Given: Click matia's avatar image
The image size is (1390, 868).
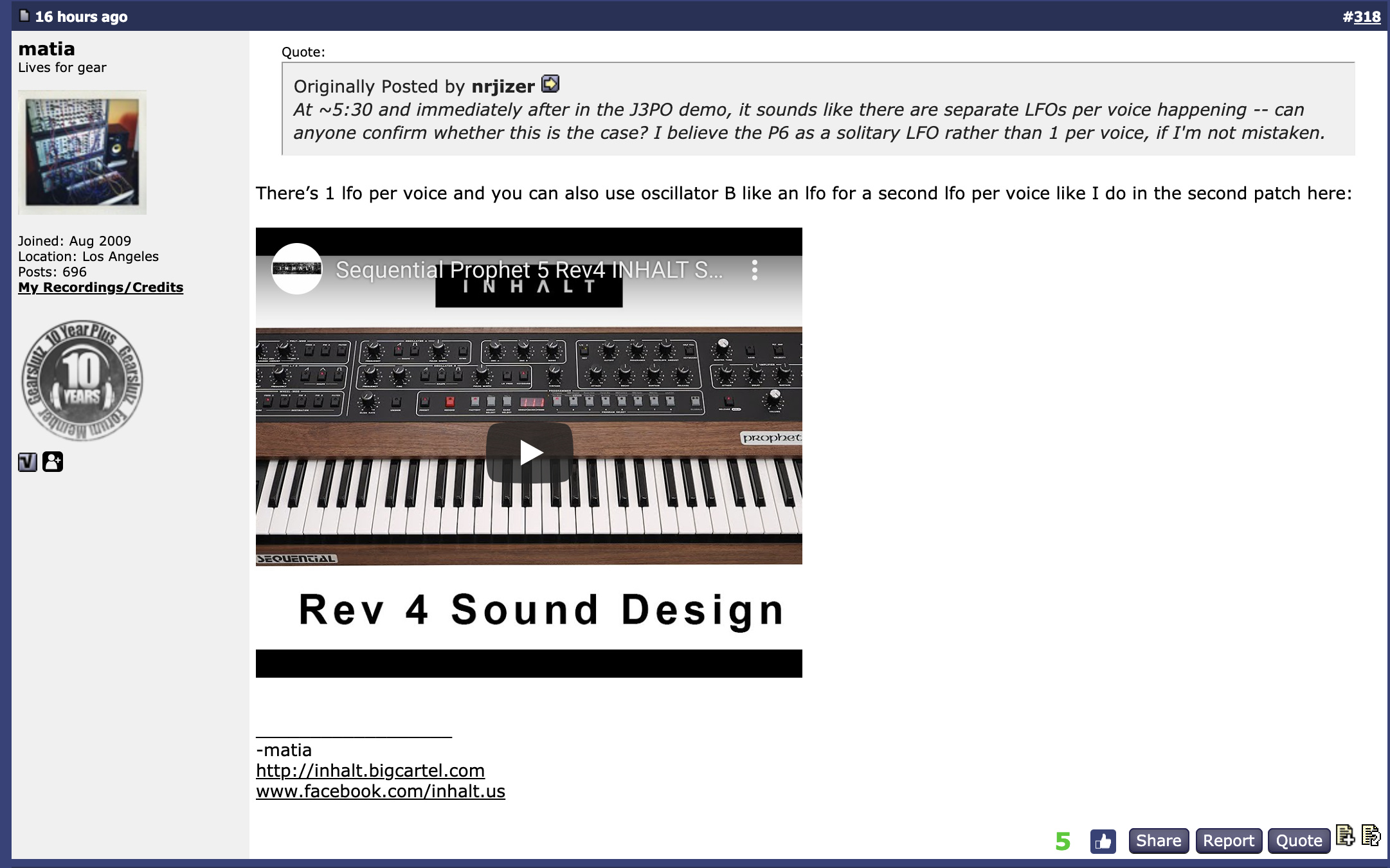Looking at the screenshot, I should point(82,152).
